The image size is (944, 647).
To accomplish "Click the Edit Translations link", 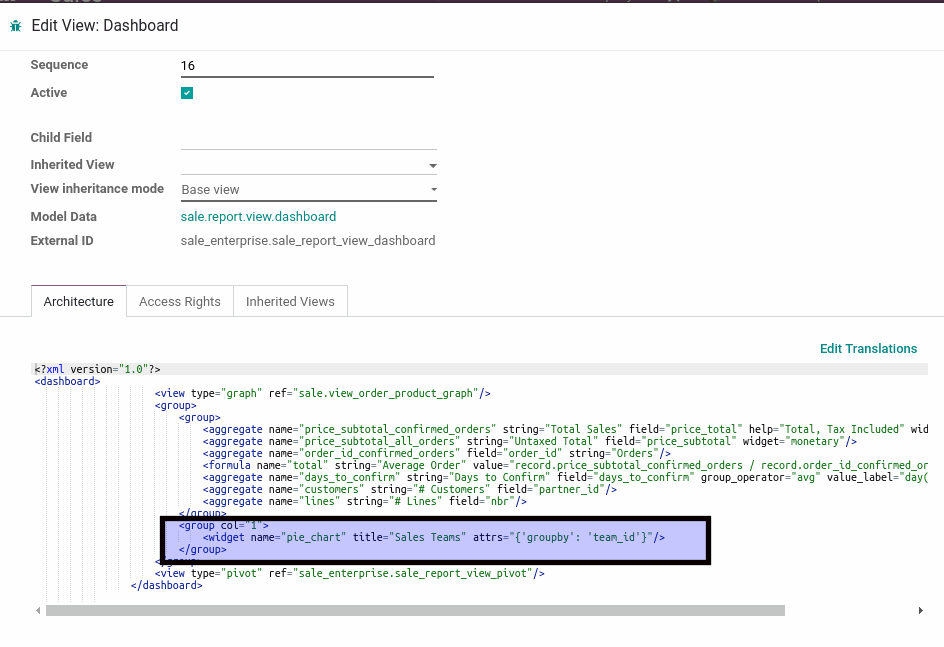I will [868, 348].
